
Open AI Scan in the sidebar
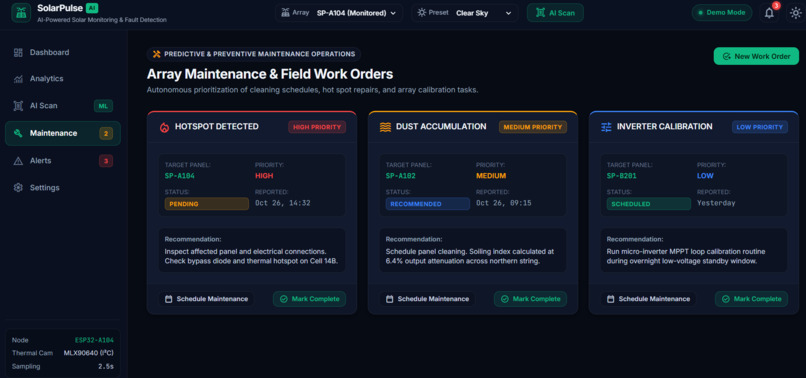63,106
